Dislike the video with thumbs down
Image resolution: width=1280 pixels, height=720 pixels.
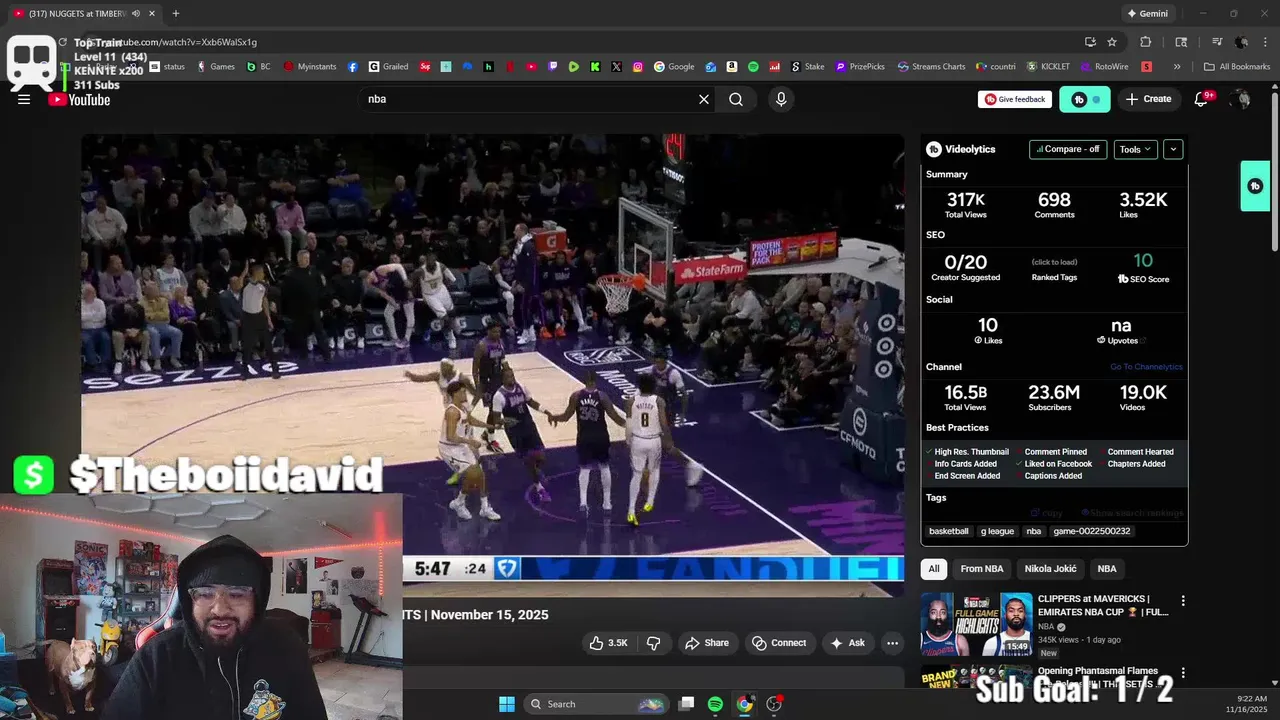[x=654, y=643]
